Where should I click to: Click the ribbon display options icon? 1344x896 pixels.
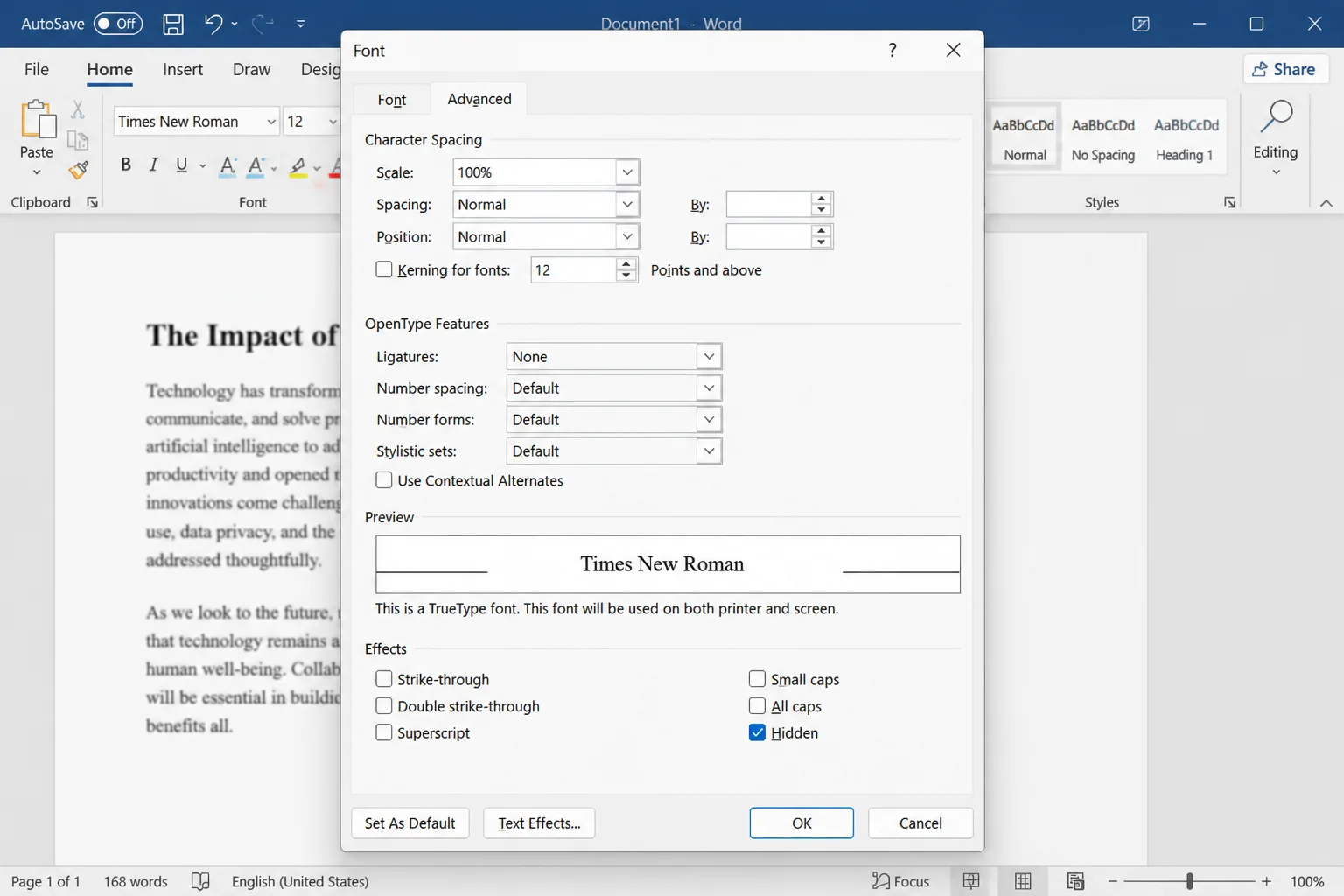(x=1141, y=24)
